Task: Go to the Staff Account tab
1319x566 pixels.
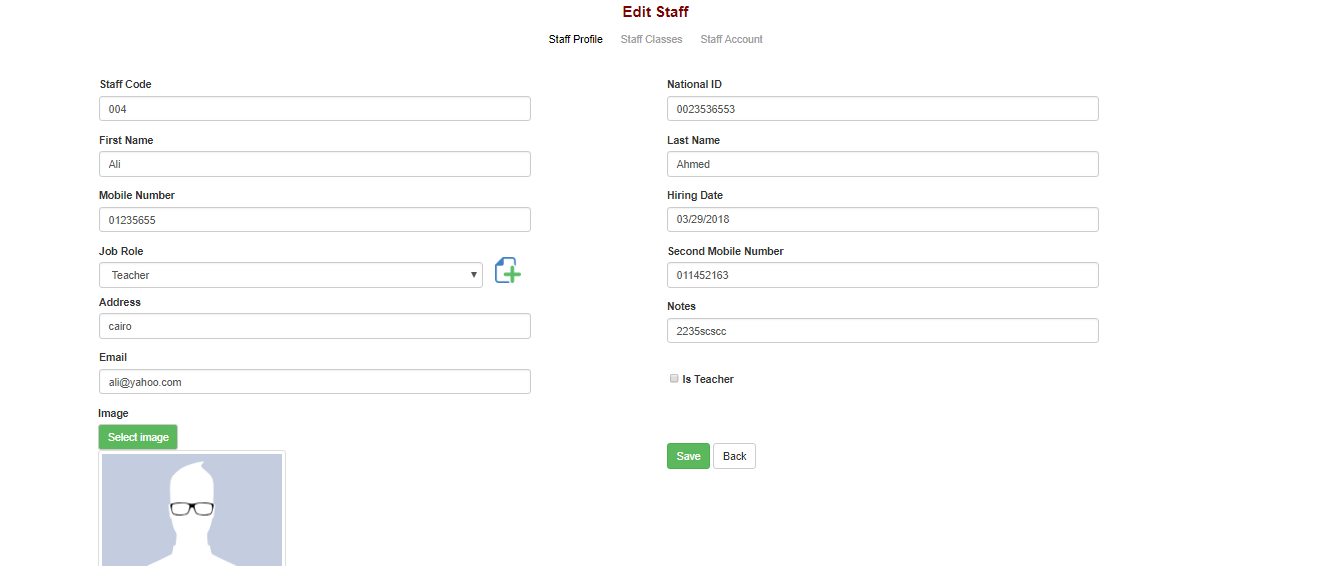Action: 731,40
